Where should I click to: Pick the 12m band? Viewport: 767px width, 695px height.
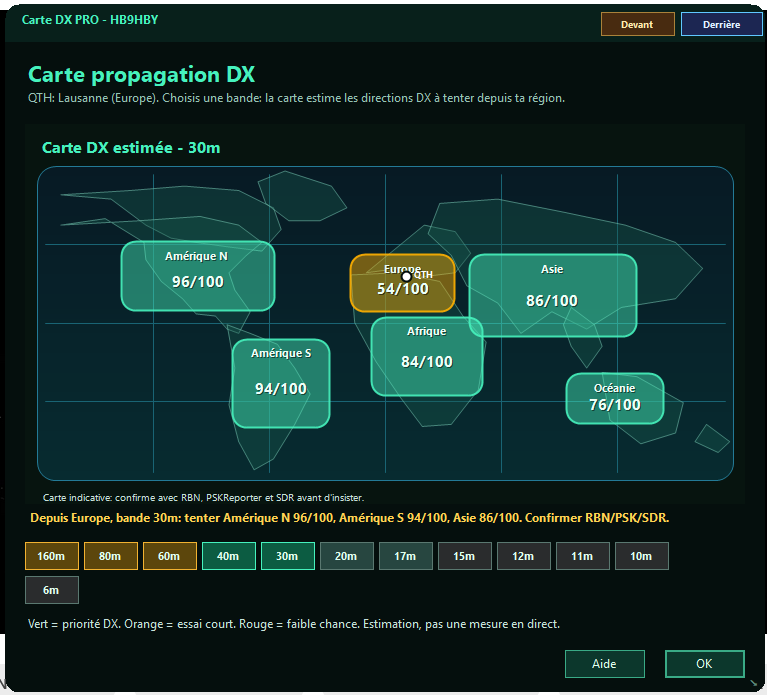[523, 556]
